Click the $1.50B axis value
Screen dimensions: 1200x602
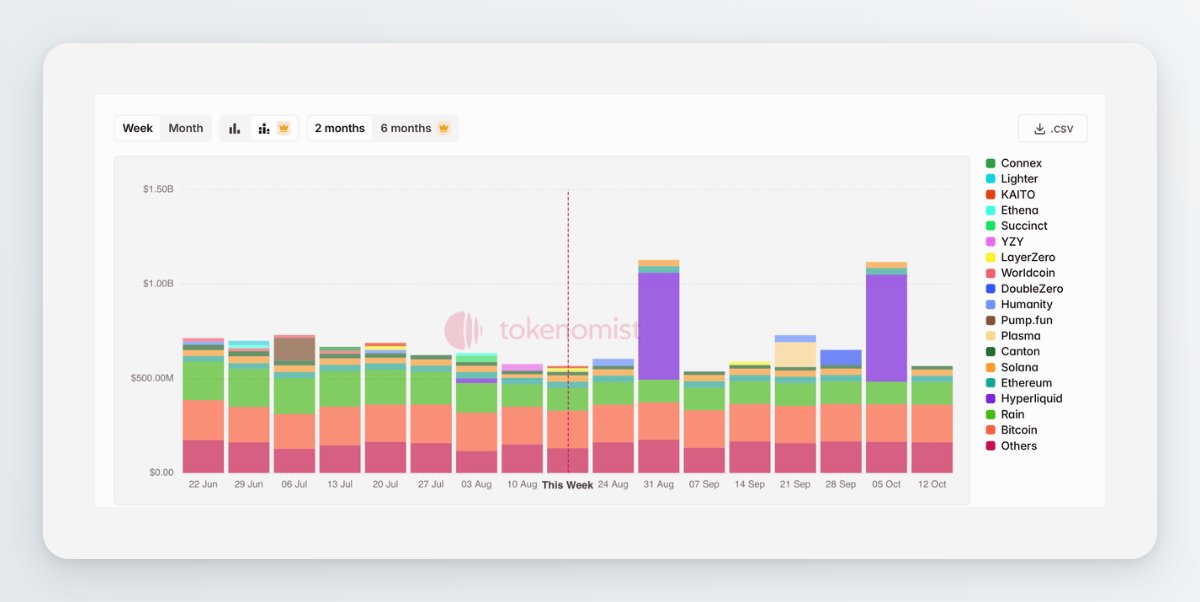[158, 189]
